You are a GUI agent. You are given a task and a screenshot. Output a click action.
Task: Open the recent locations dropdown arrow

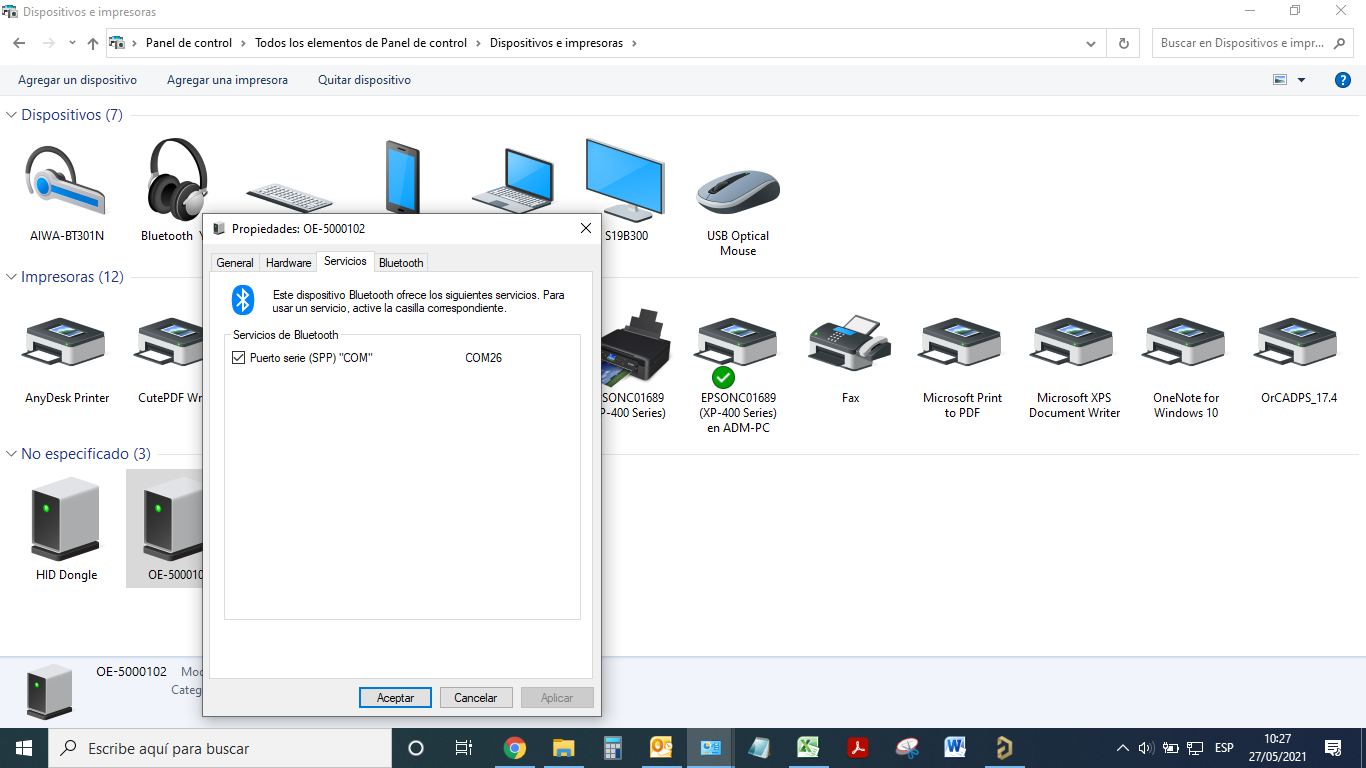click(x=72, y=43)
